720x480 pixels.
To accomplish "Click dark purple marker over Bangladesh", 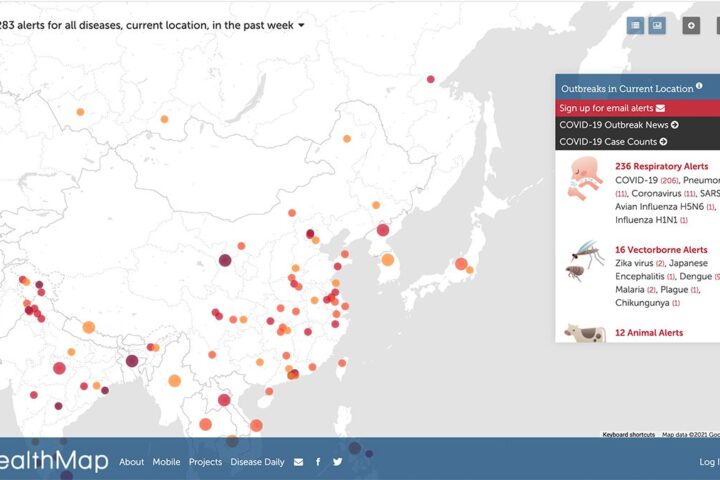I will pyautogui.click(x=132, y=361).
